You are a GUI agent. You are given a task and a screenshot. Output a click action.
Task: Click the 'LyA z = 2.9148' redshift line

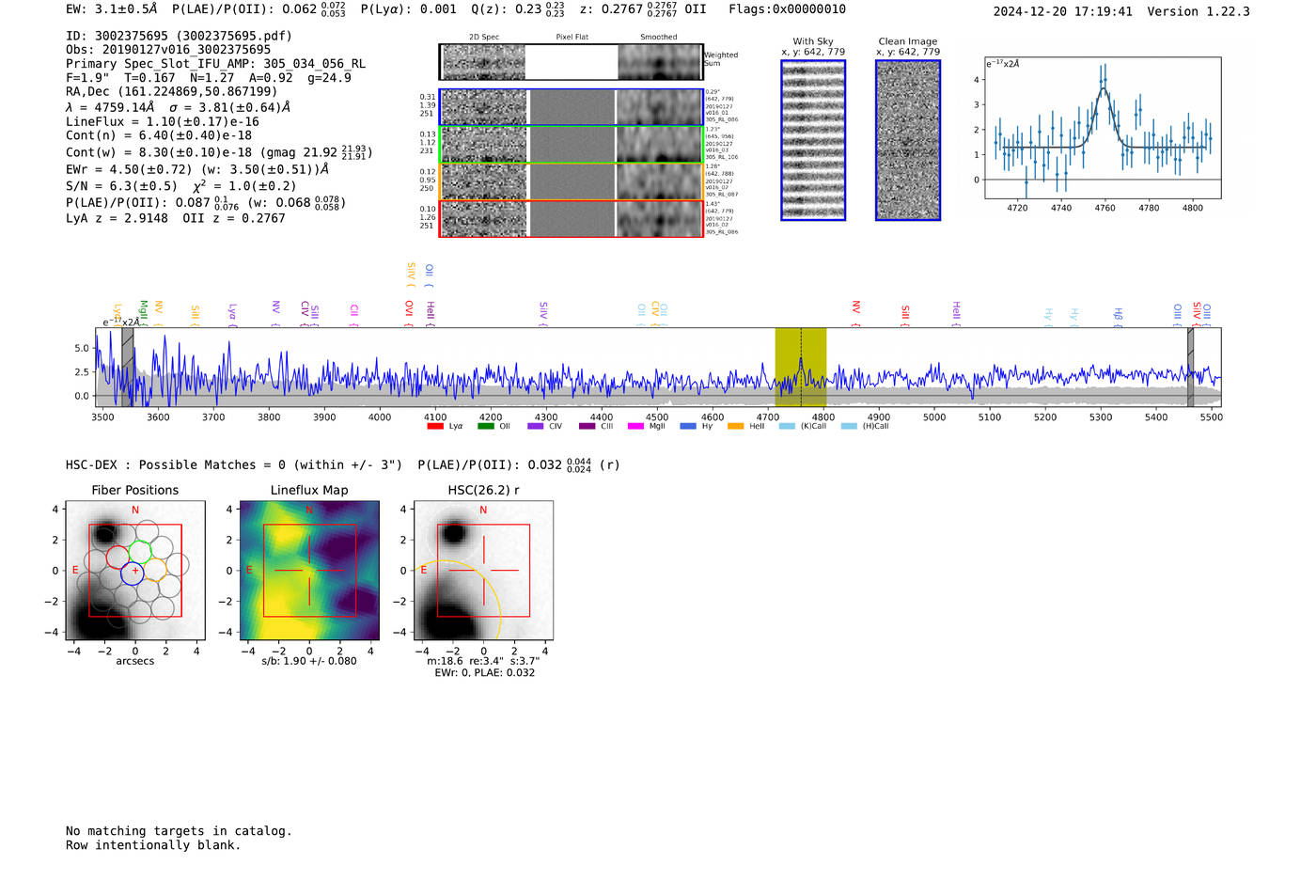point(117,218)
